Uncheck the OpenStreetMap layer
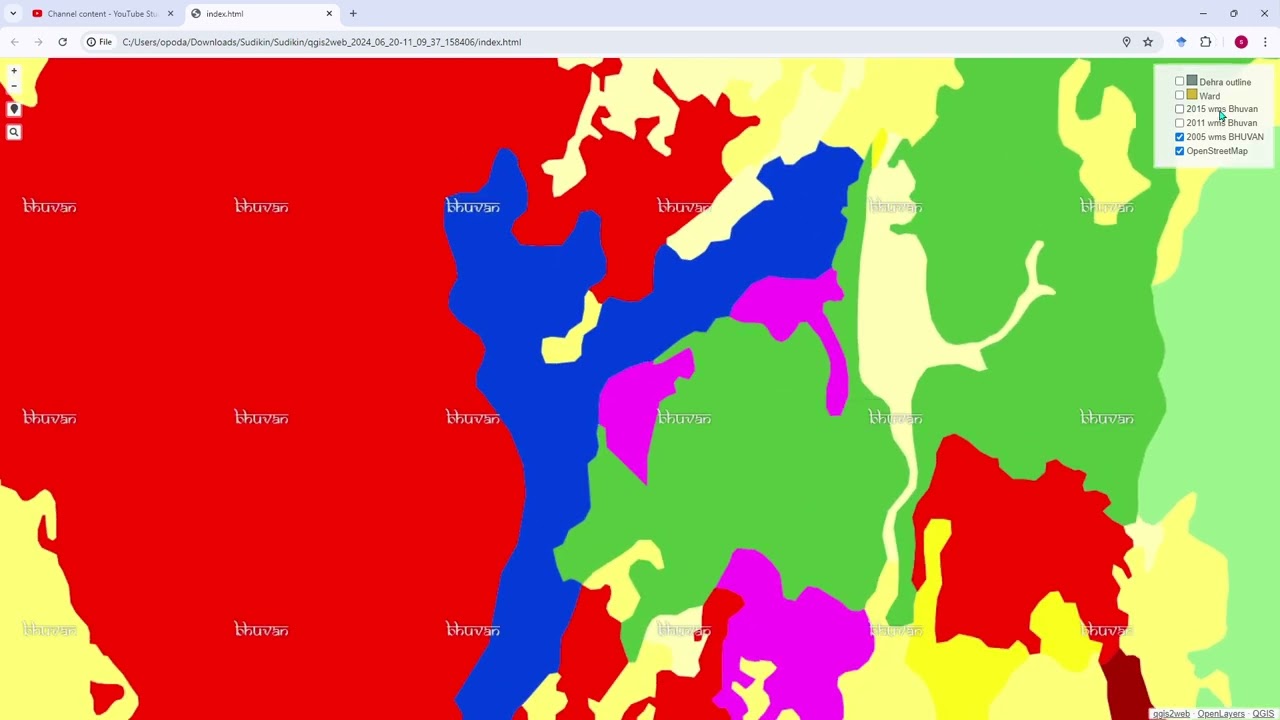Viewport: 1280px width, 720px height. point(1180,151)
